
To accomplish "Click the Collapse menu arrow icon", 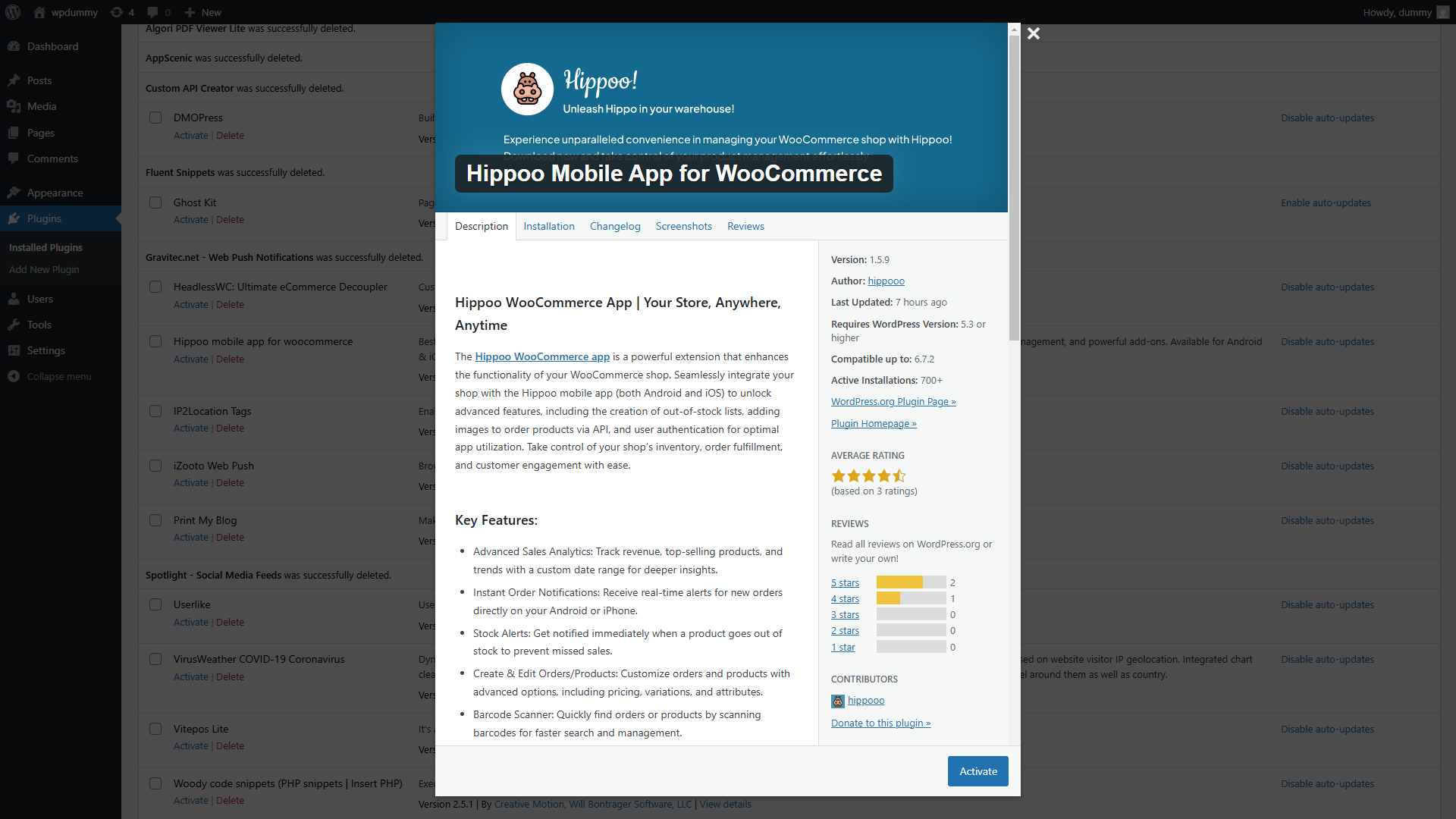I will click(x=14, y=376).
